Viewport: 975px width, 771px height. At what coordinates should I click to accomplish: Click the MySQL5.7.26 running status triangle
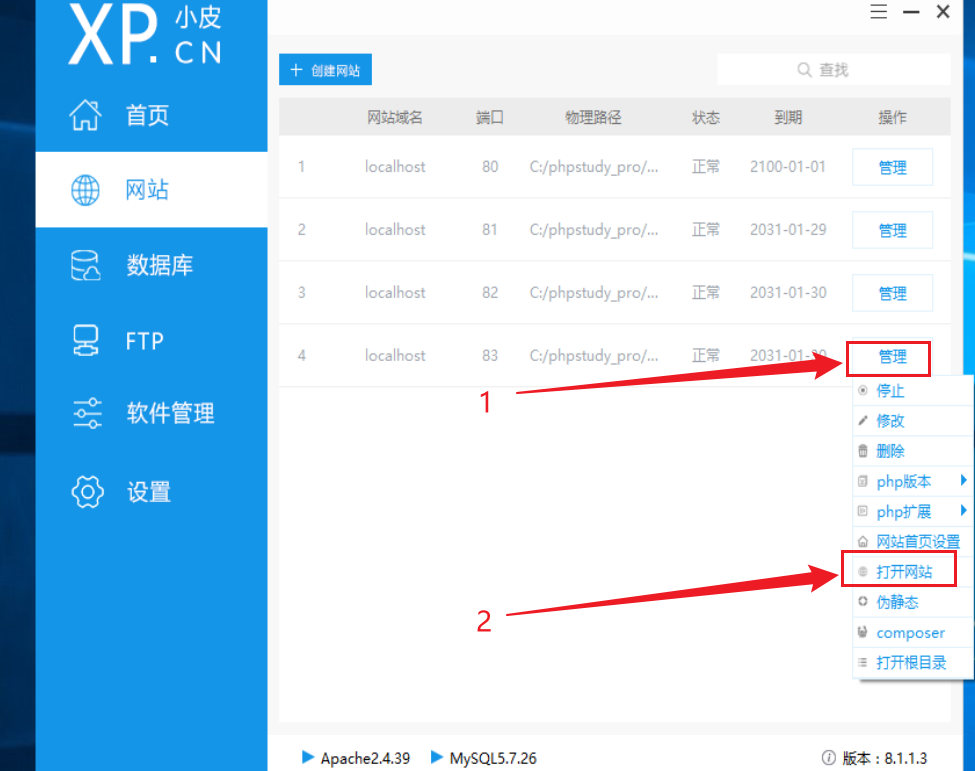[437, 757]
